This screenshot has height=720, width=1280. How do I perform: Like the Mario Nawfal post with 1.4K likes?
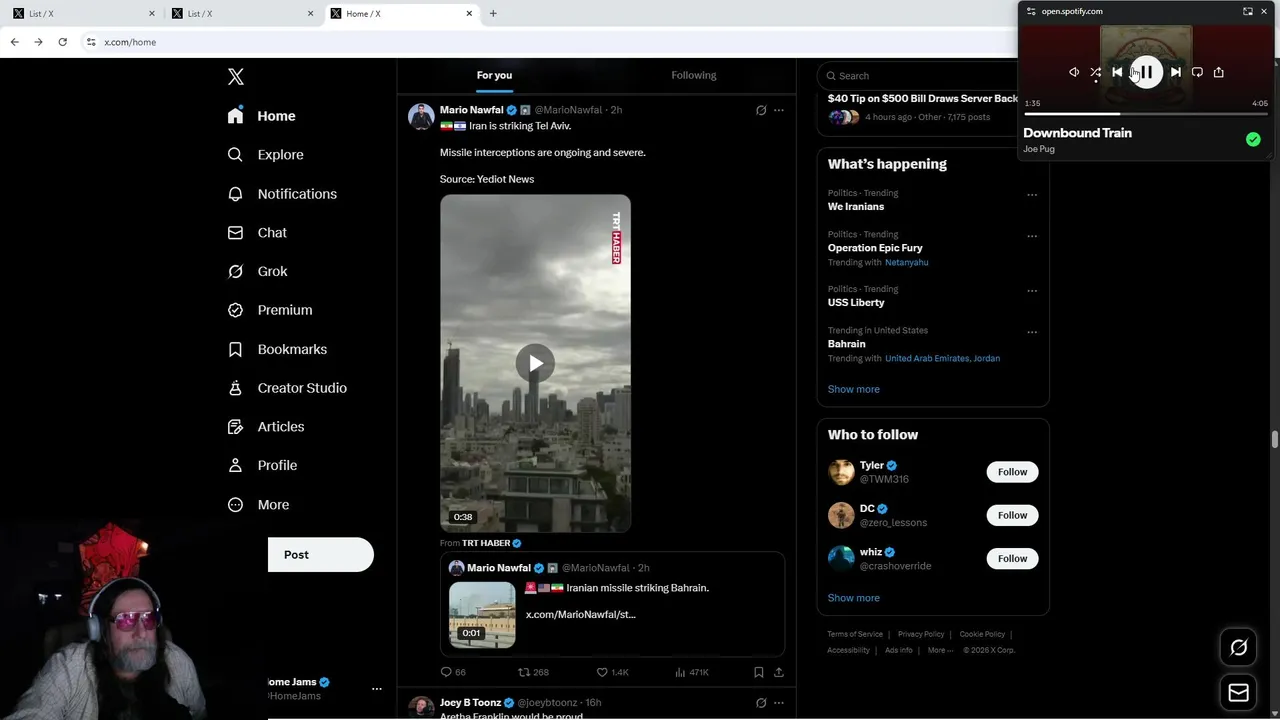[612, 672]
